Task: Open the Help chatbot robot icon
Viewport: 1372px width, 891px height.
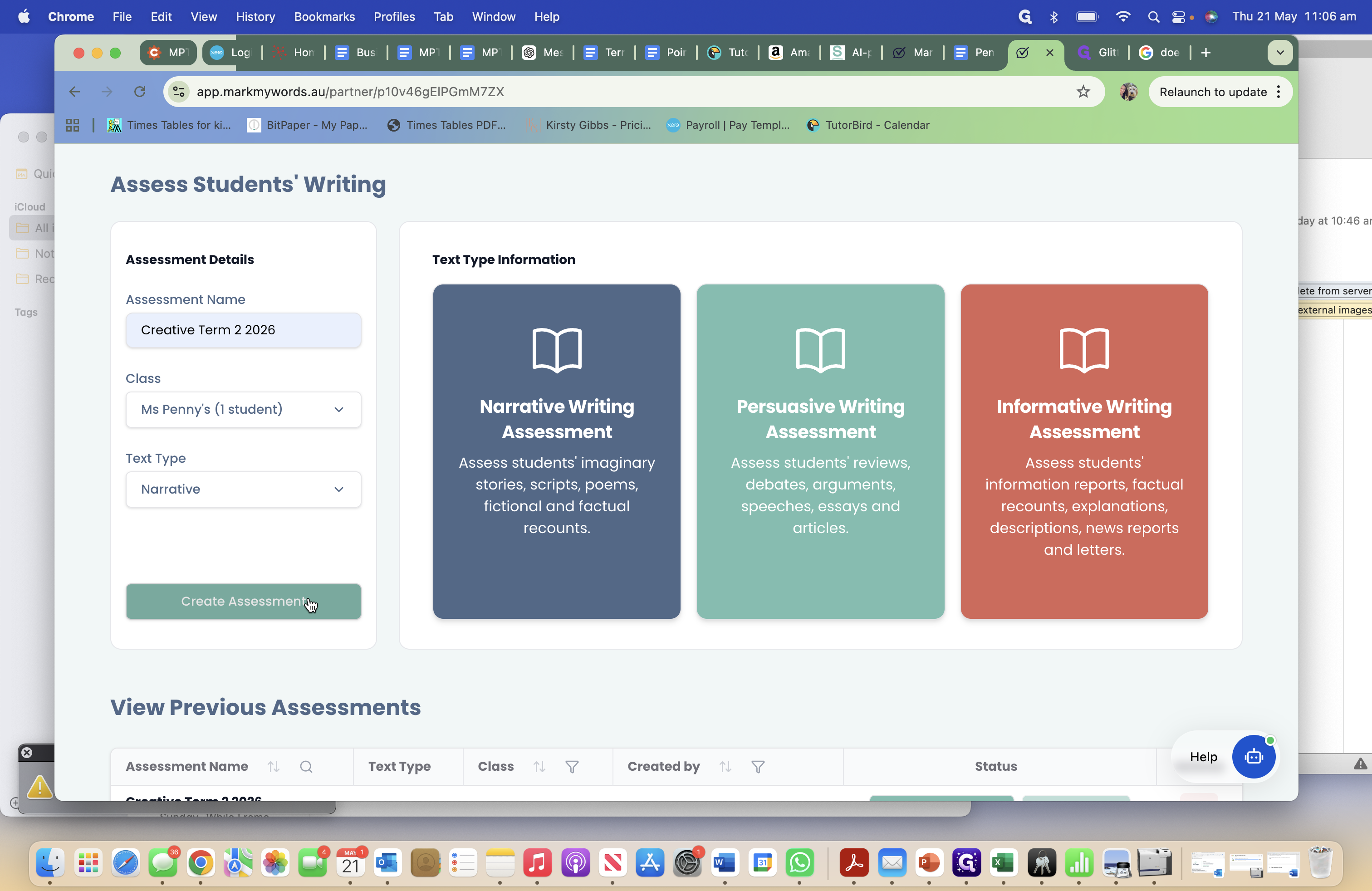Action: [x=1253, y=757]
